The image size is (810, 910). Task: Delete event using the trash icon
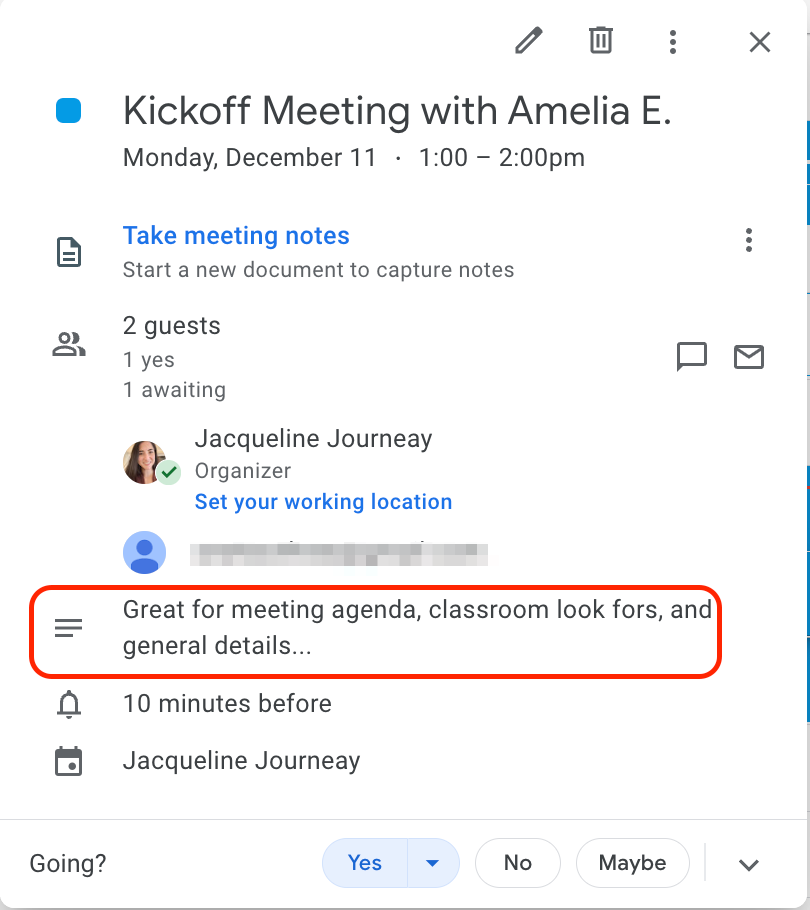pyautogui.click(x=601, y=41)
